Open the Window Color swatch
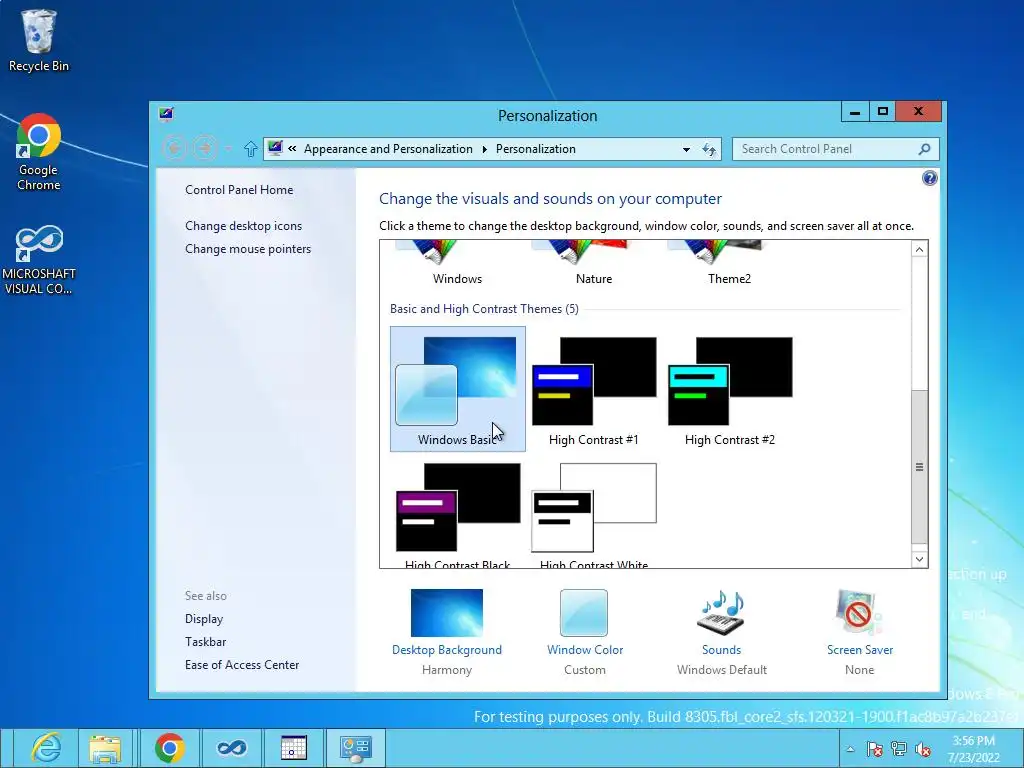1024x768 pixels. click(x=584, y=613)
